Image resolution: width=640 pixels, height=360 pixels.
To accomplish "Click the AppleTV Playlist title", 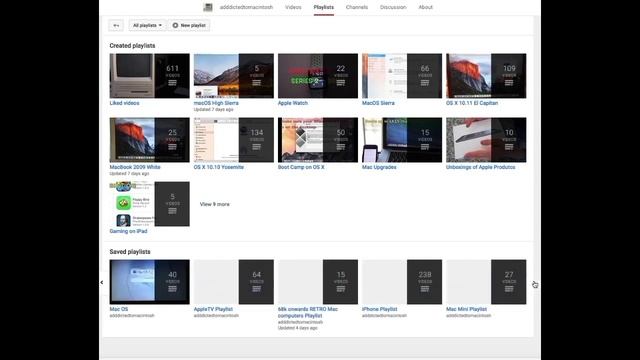I will [x=213, y=309].
